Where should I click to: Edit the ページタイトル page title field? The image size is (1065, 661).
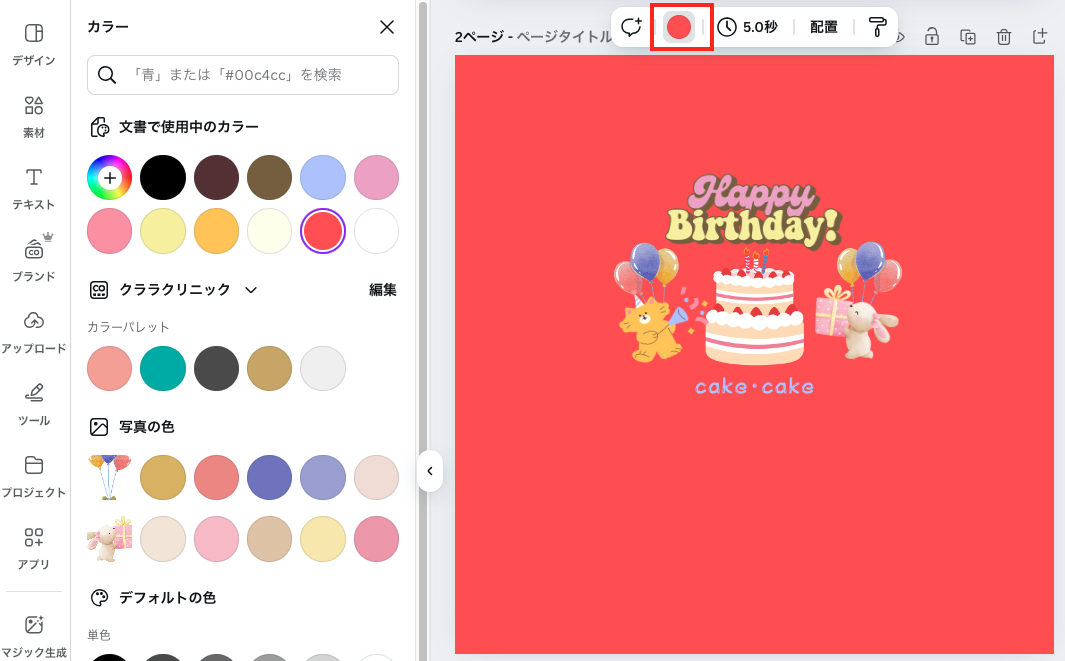(564, 37)
